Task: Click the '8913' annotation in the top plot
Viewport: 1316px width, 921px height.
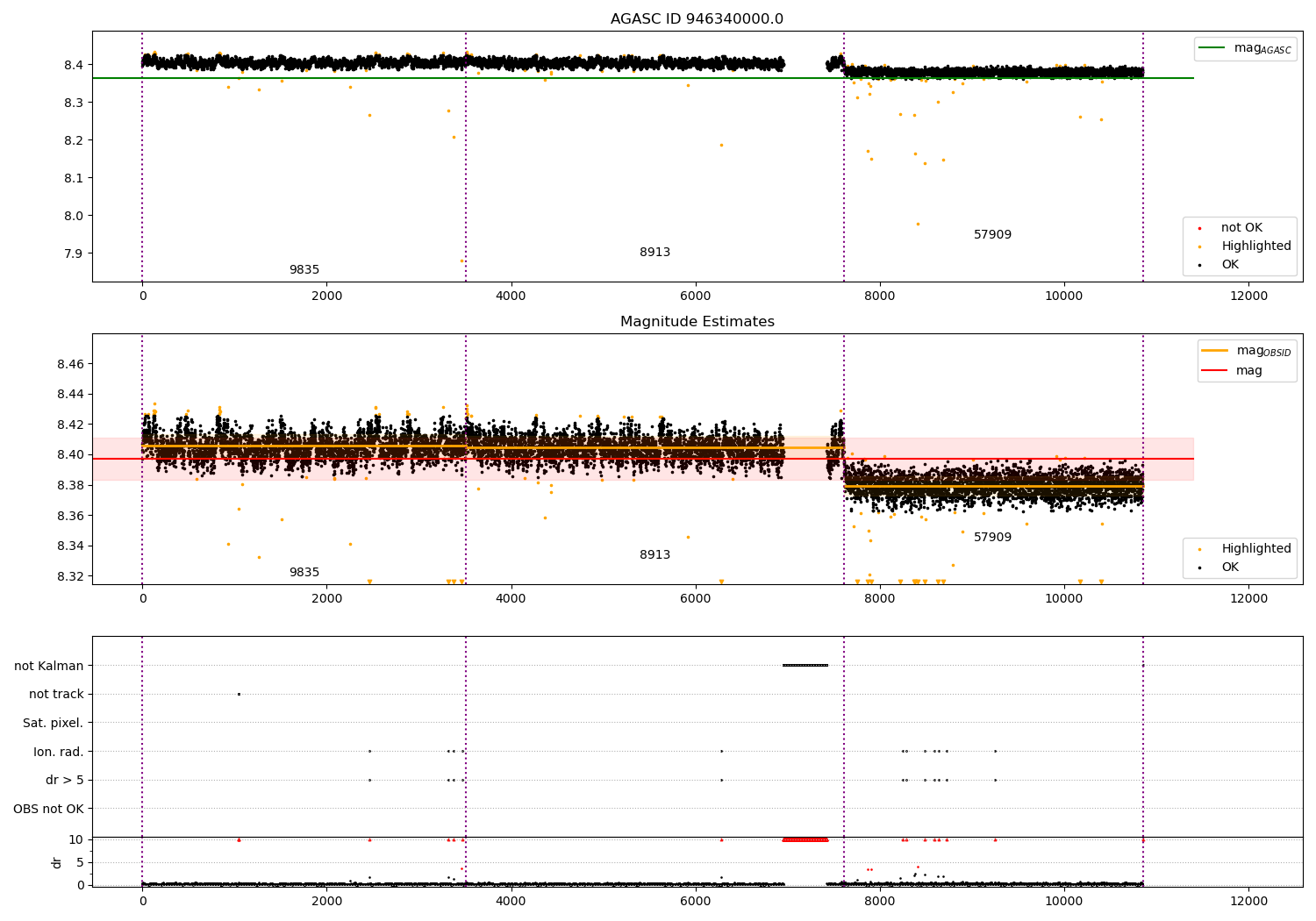Action: click(654, 253)
